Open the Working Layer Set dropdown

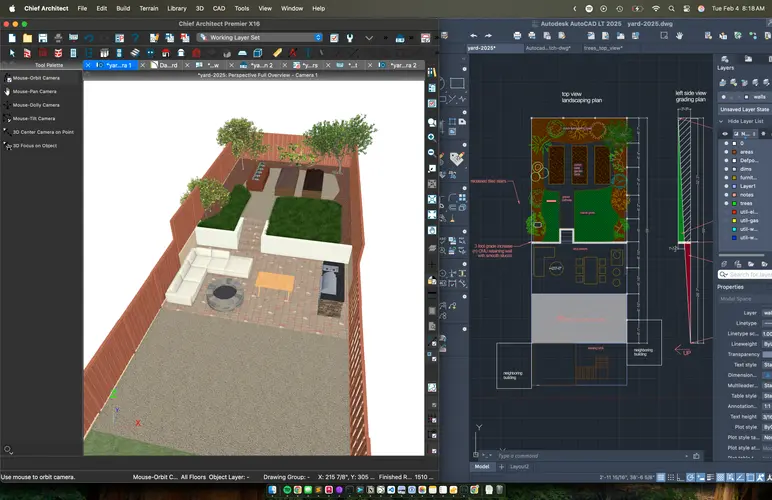tap(260, 37)
